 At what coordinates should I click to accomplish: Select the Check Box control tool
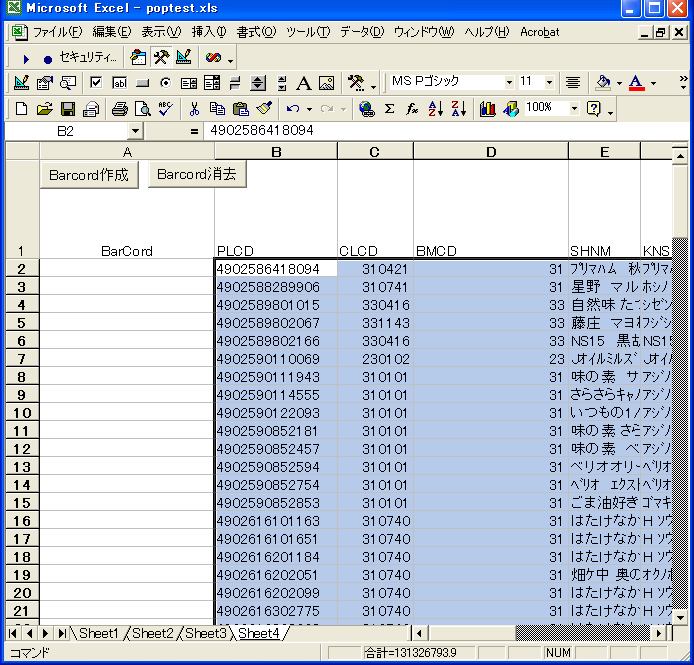click(96, 83)
